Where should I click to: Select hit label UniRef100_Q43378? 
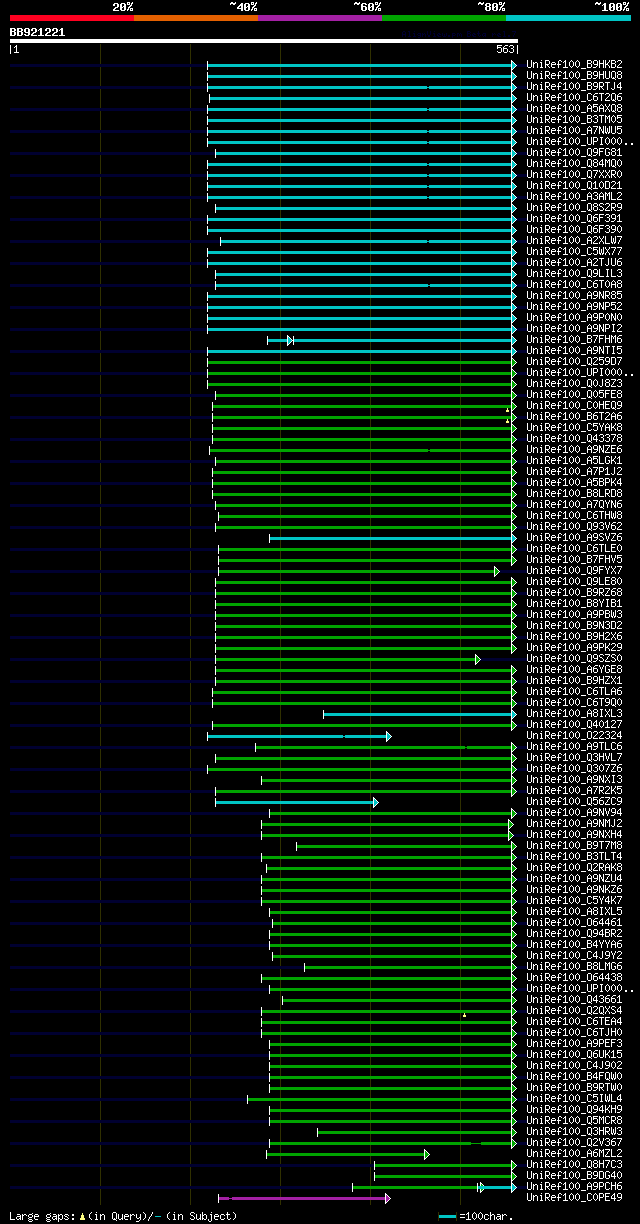click(x=575, y=439)
